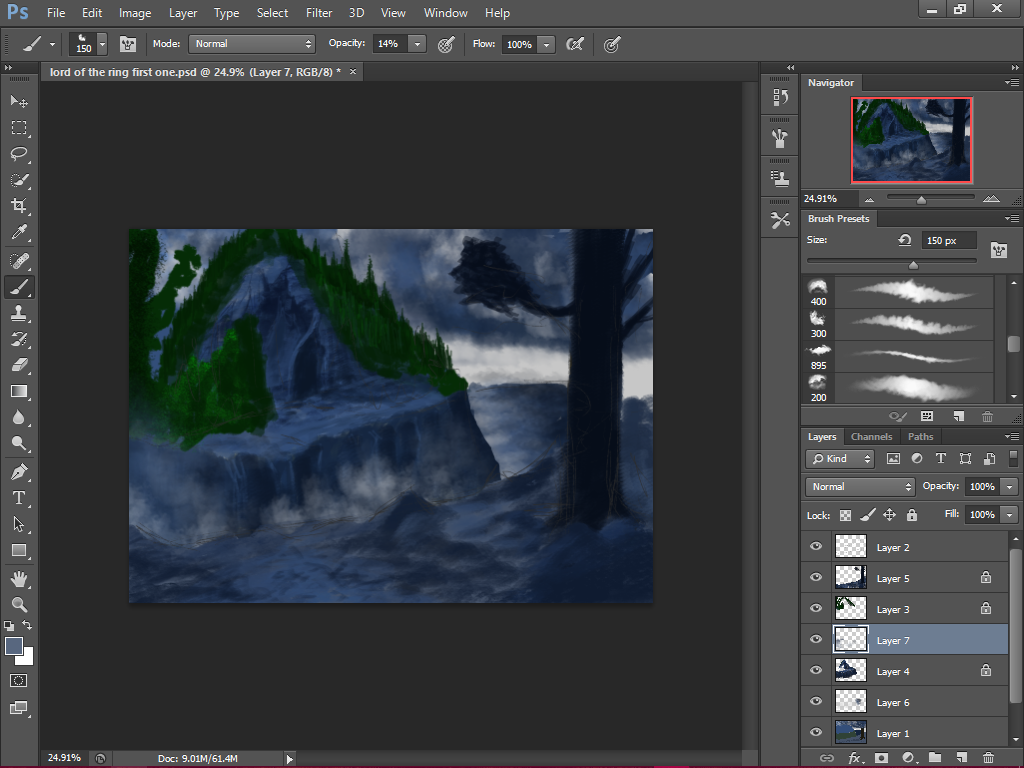Viewport: 1024px width, 768px height.
Task: Select the Hand tool
Action: coord(19,579)
